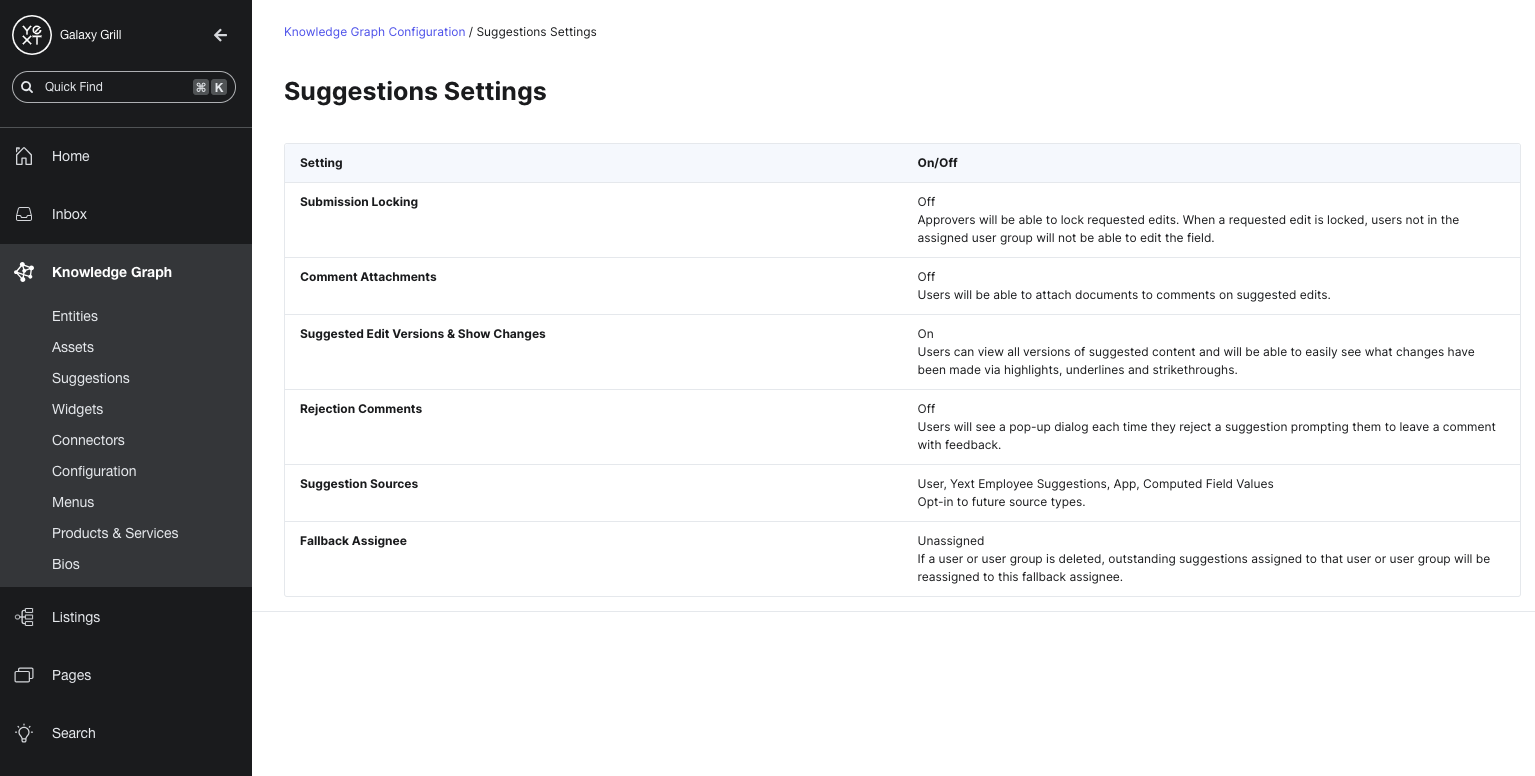This screenshot has height=776, width=1535.
Task: Click the magnifying glass in Quick Find
Action: 27,87
